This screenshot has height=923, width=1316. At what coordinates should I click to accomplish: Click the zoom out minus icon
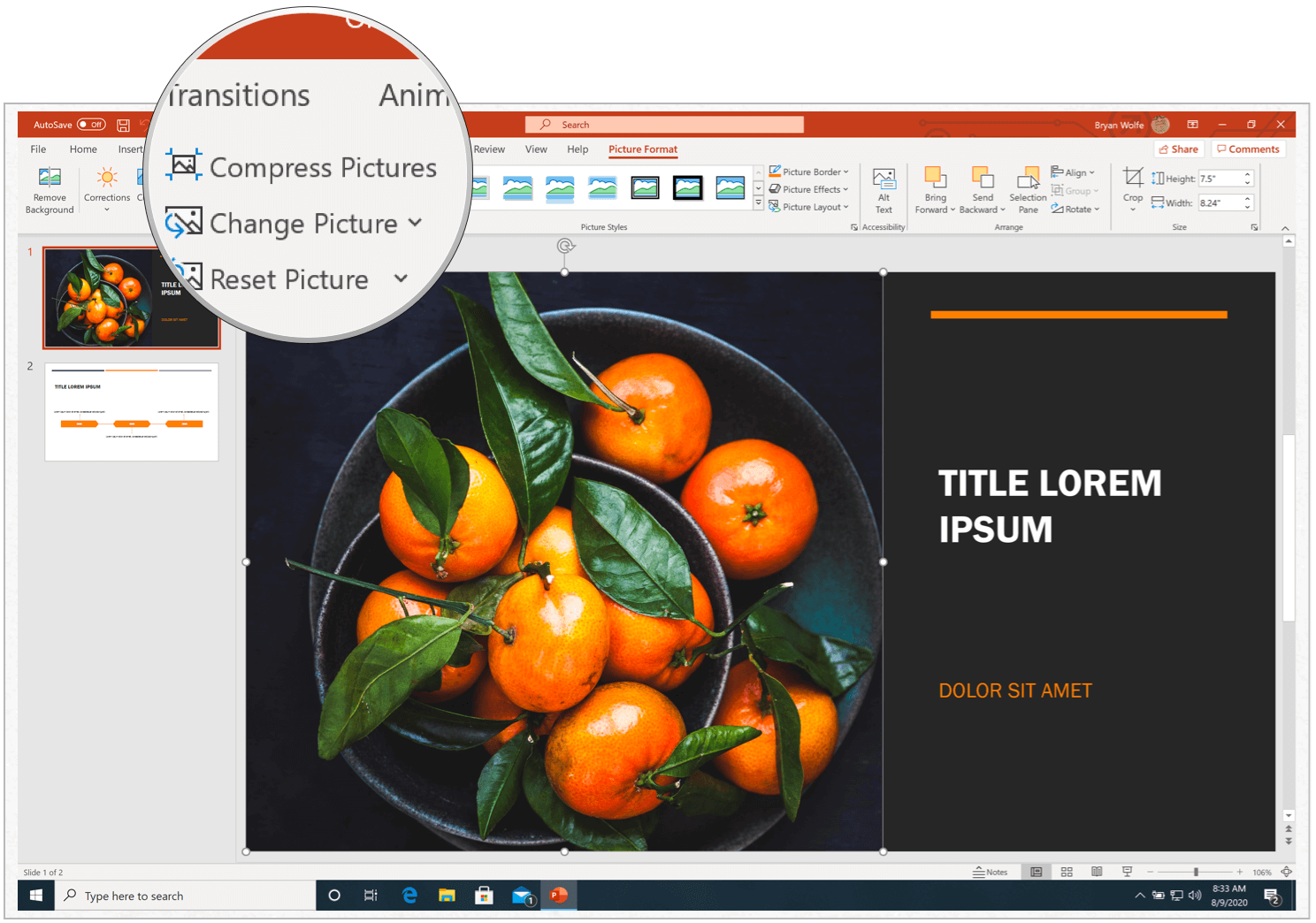tap(1150, 872)
